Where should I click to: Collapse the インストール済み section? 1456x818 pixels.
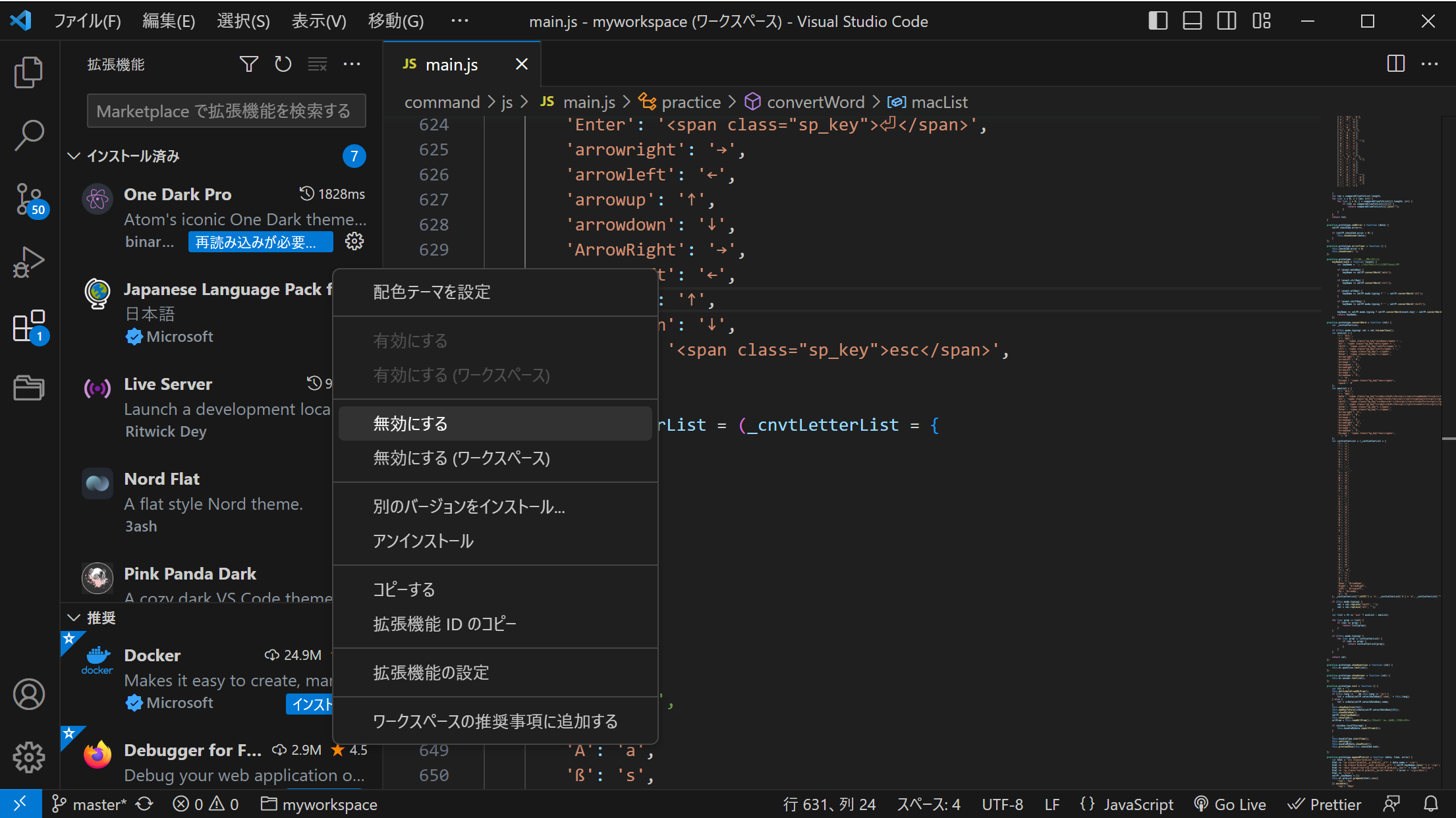point(74,156)
